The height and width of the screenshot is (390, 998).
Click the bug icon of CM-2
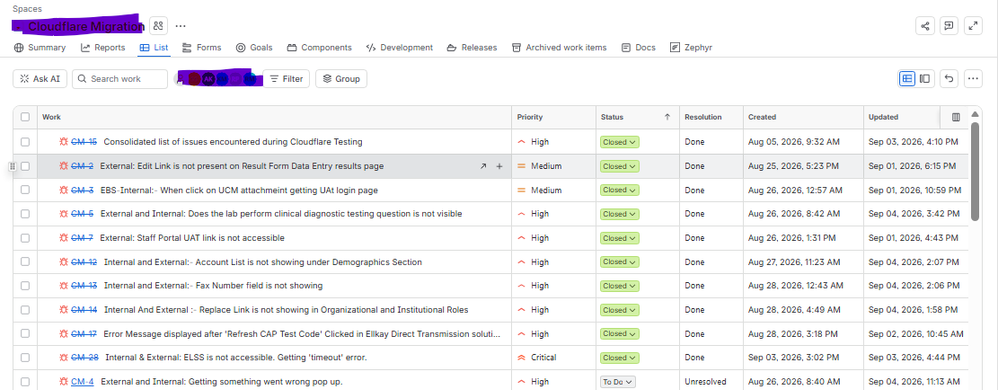pos(64,166)
